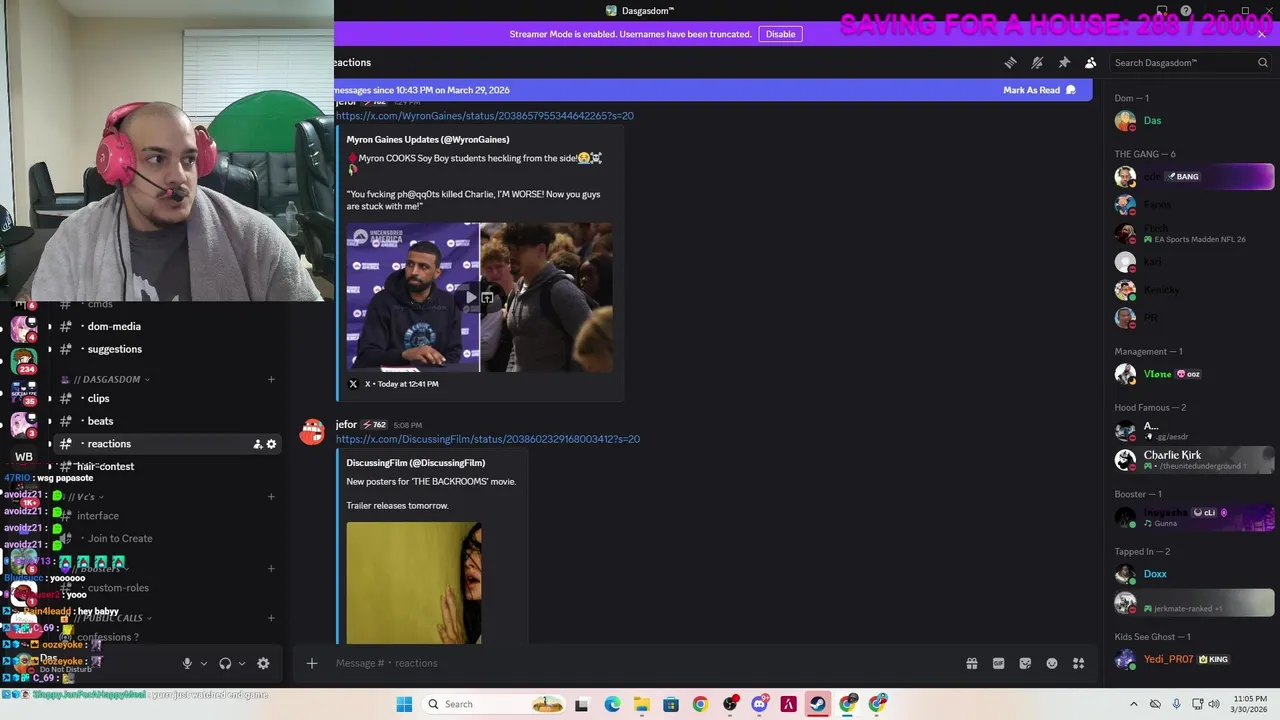Open the GIF picker
The height and width of the screenshot is (720, 1280).
click(x=998, y=663)
